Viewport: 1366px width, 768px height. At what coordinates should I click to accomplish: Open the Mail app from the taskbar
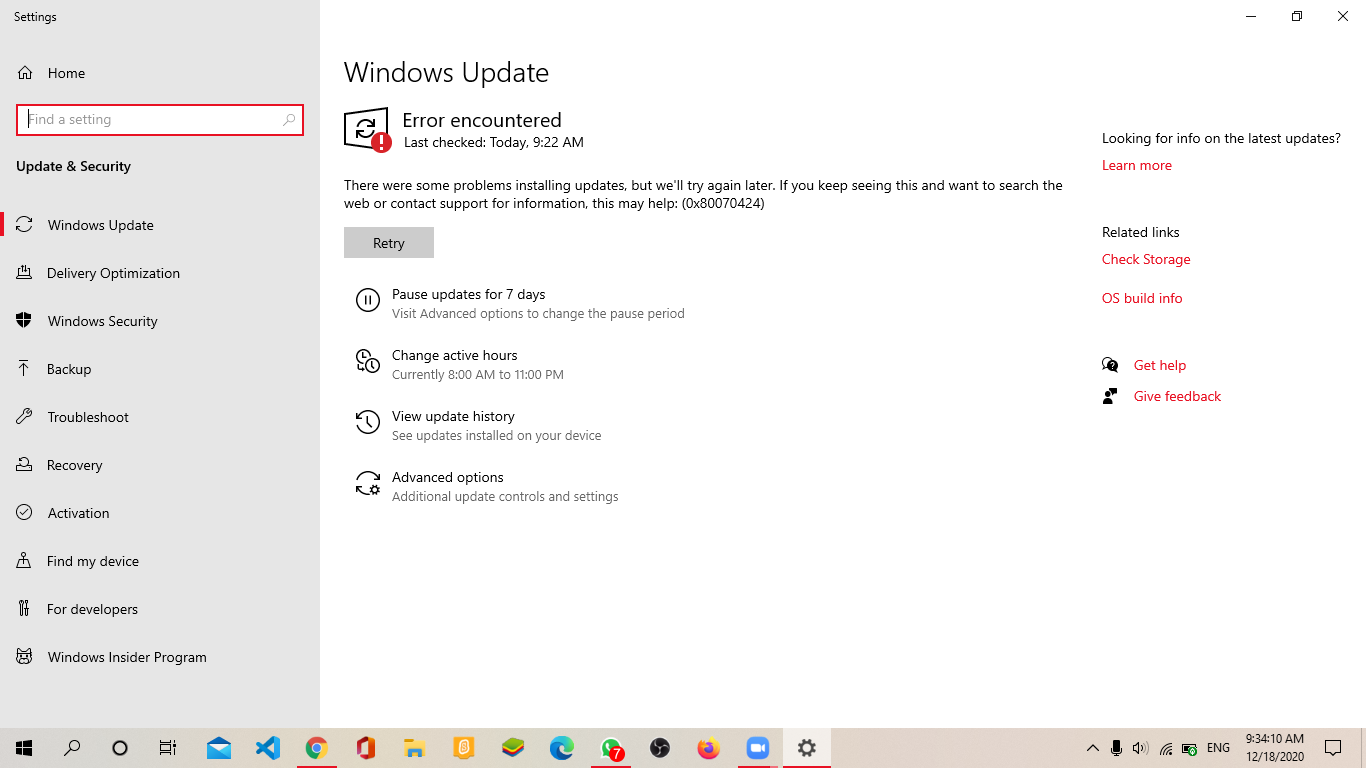pos(219,748)
